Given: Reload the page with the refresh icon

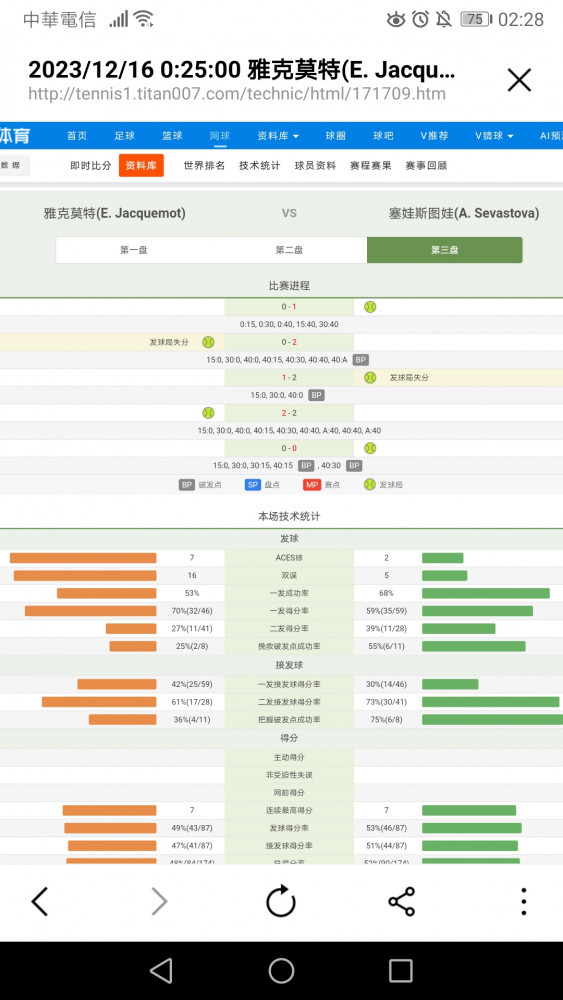Looking at the screenshot, I should 281,902.
